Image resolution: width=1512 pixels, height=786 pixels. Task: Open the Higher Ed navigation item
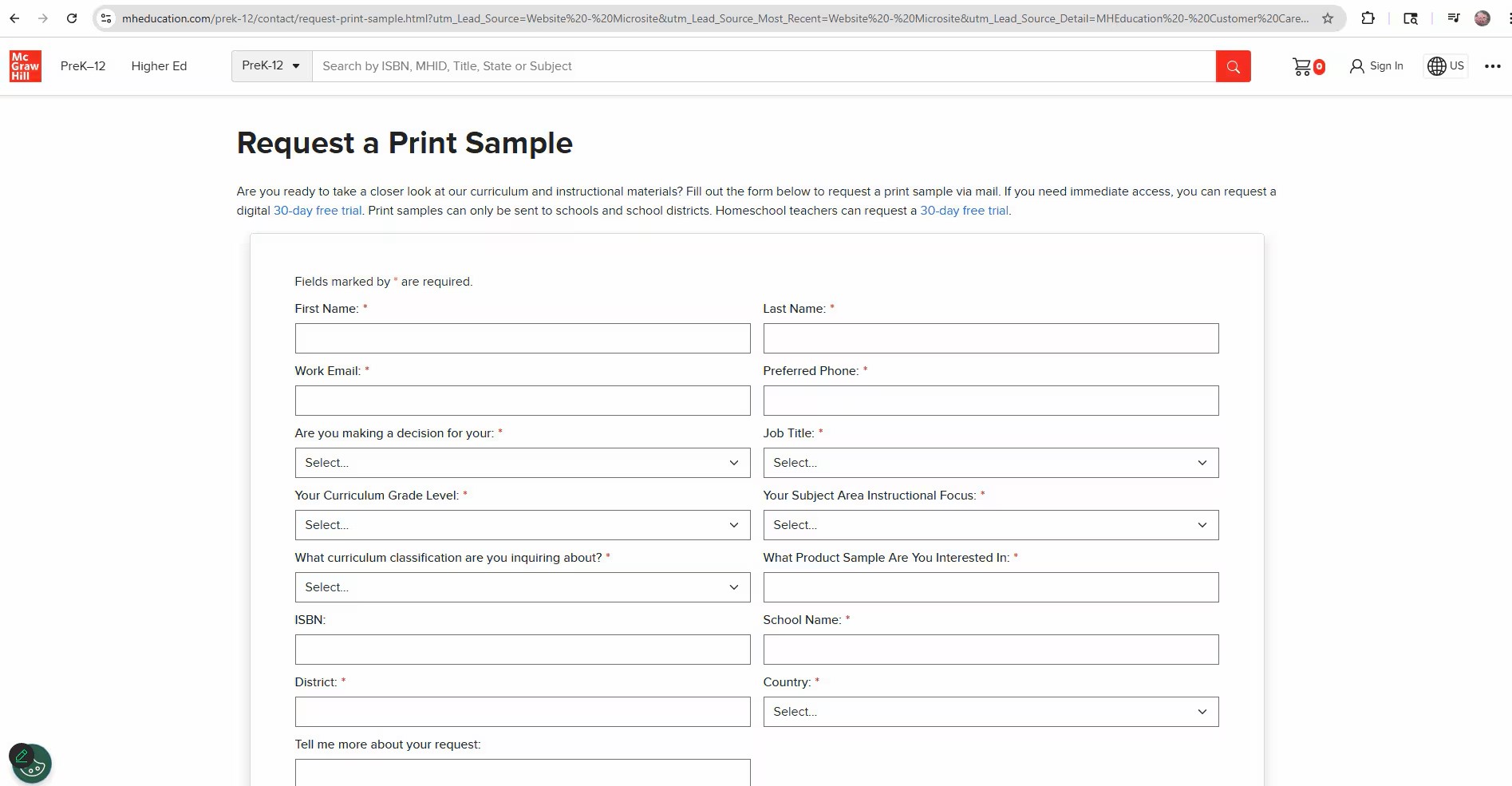[159, 66]
